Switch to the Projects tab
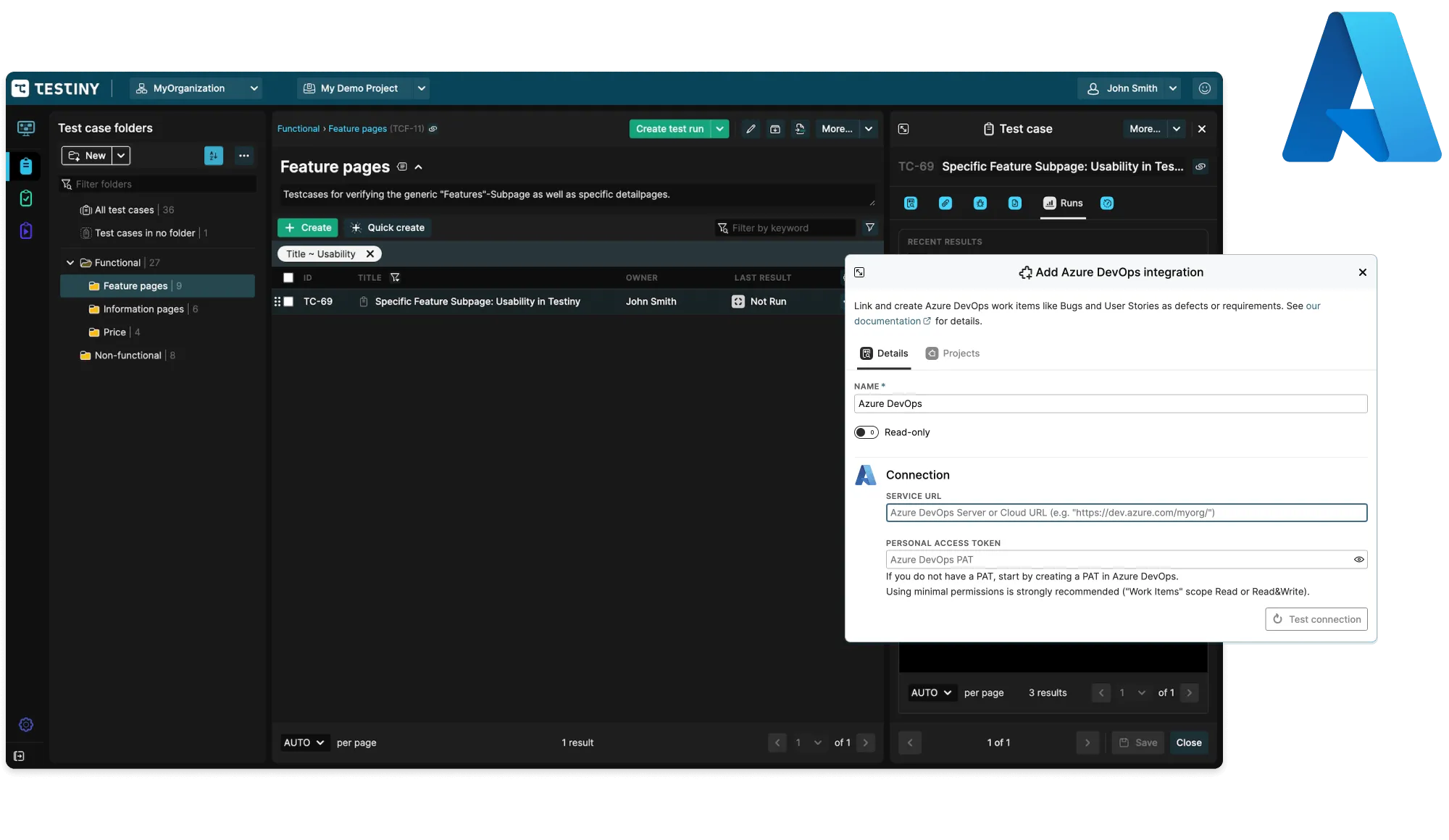 pos(953,353)
